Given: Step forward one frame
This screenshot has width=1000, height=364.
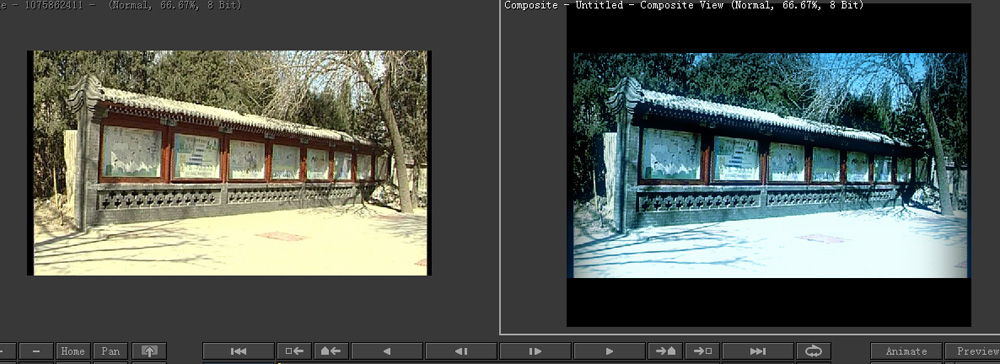Looking at the screenshot, I should point(535,351).
